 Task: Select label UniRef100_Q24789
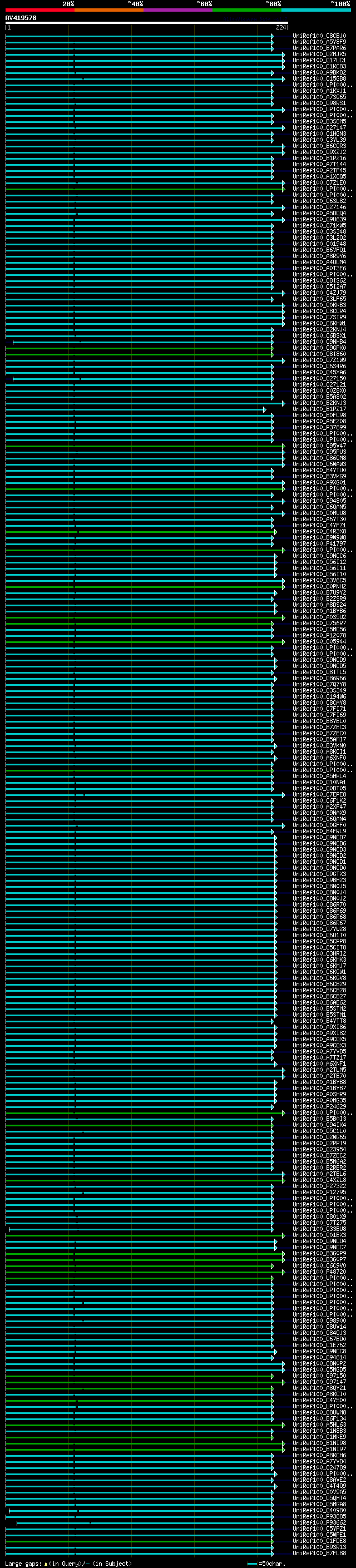click(x=319, y=1467)
